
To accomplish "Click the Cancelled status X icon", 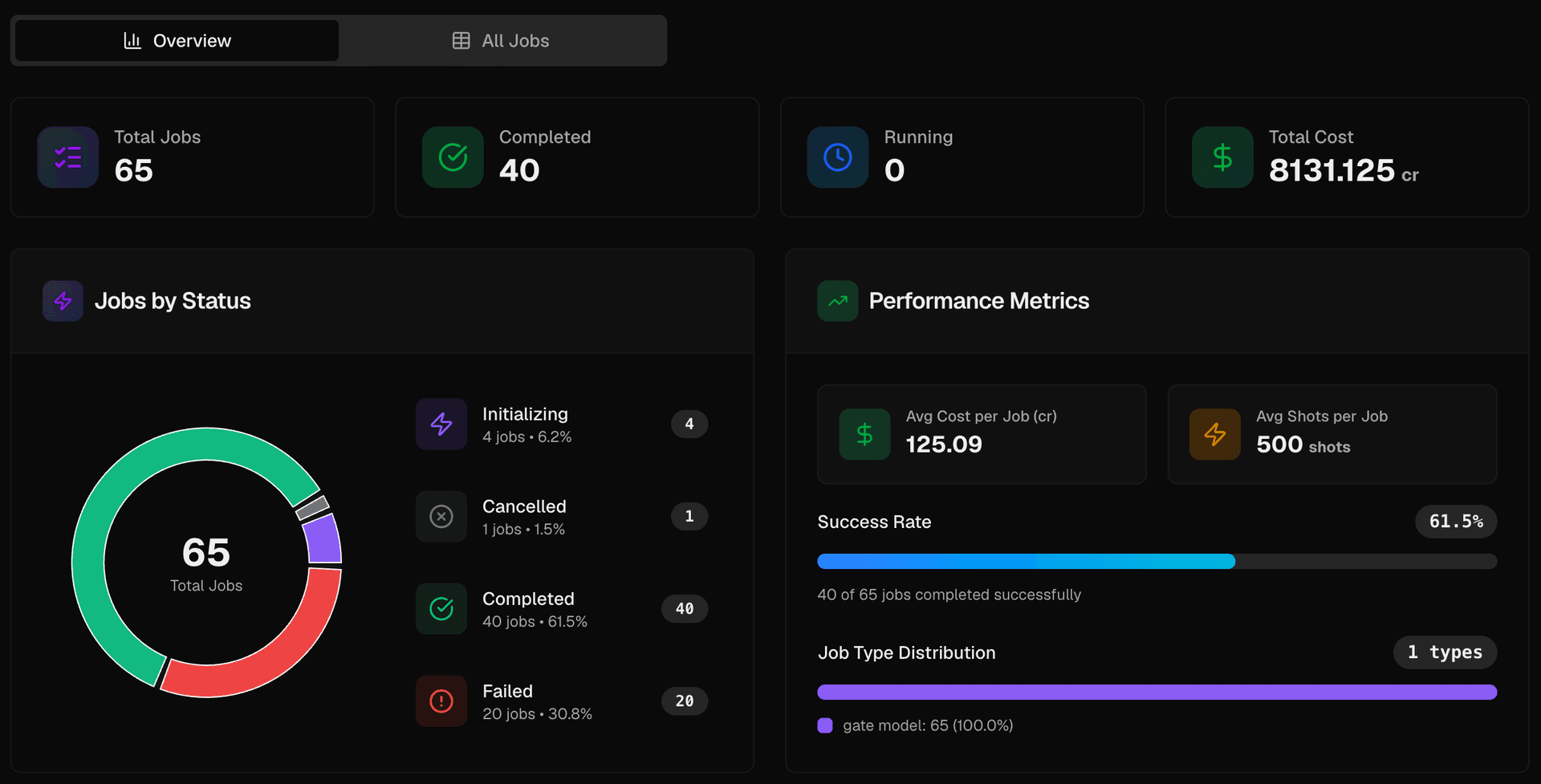I will (x=441, y=516).
